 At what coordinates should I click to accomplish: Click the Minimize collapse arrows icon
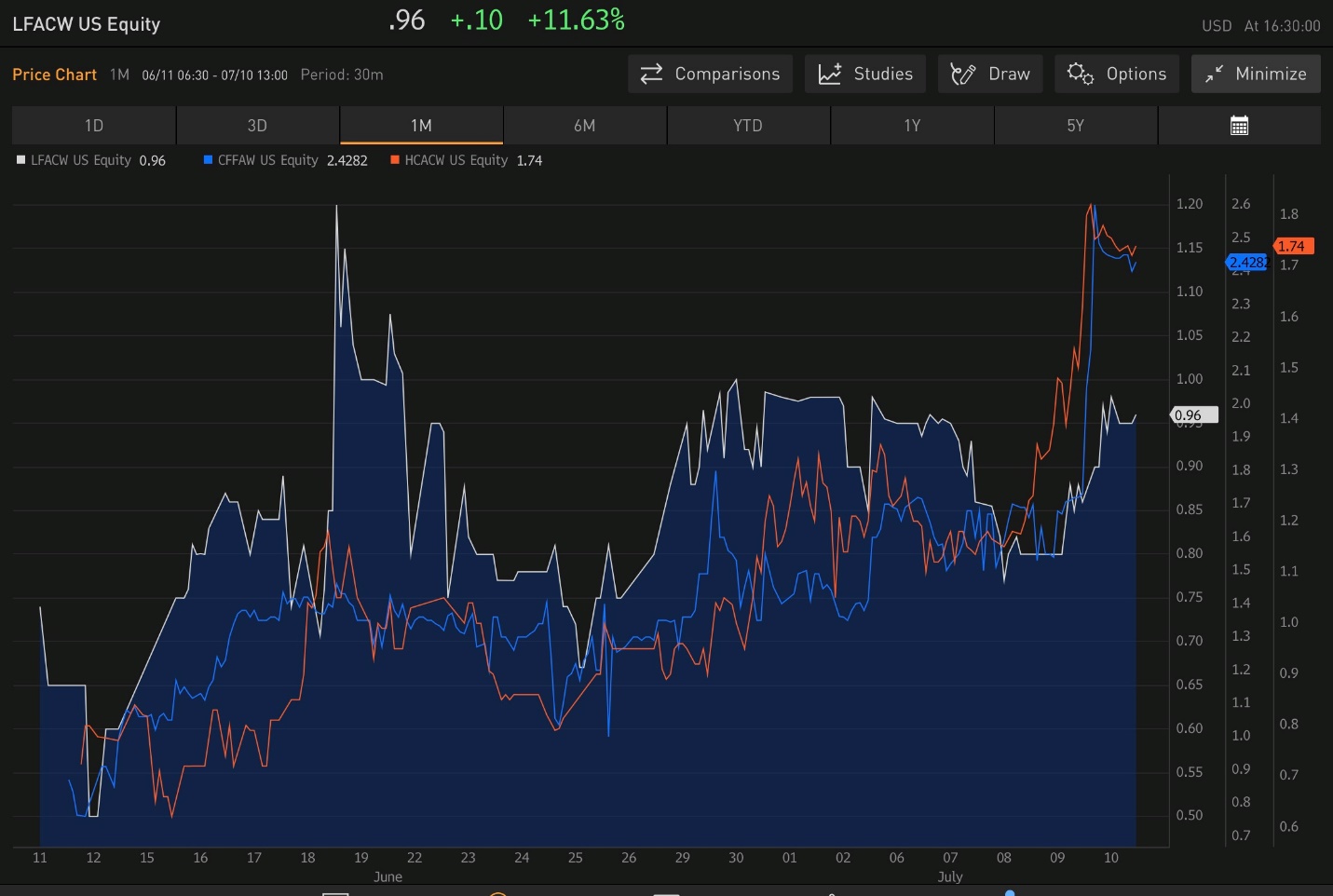[x=1214, y=74]
